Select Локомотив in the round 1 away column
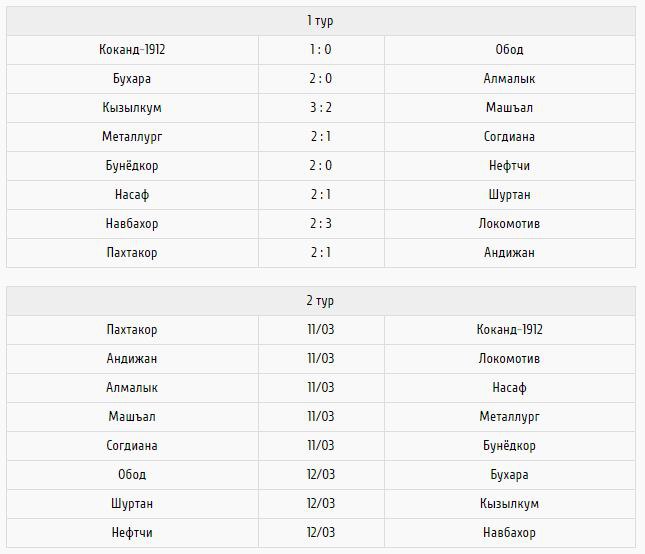 coord(509,224)
